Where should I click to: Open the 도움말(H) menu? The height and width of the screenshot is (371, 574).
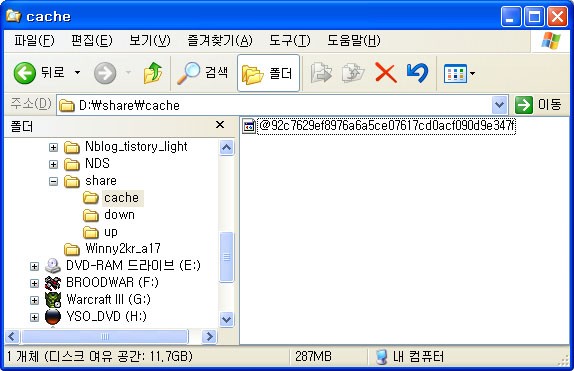coord(354,40)
